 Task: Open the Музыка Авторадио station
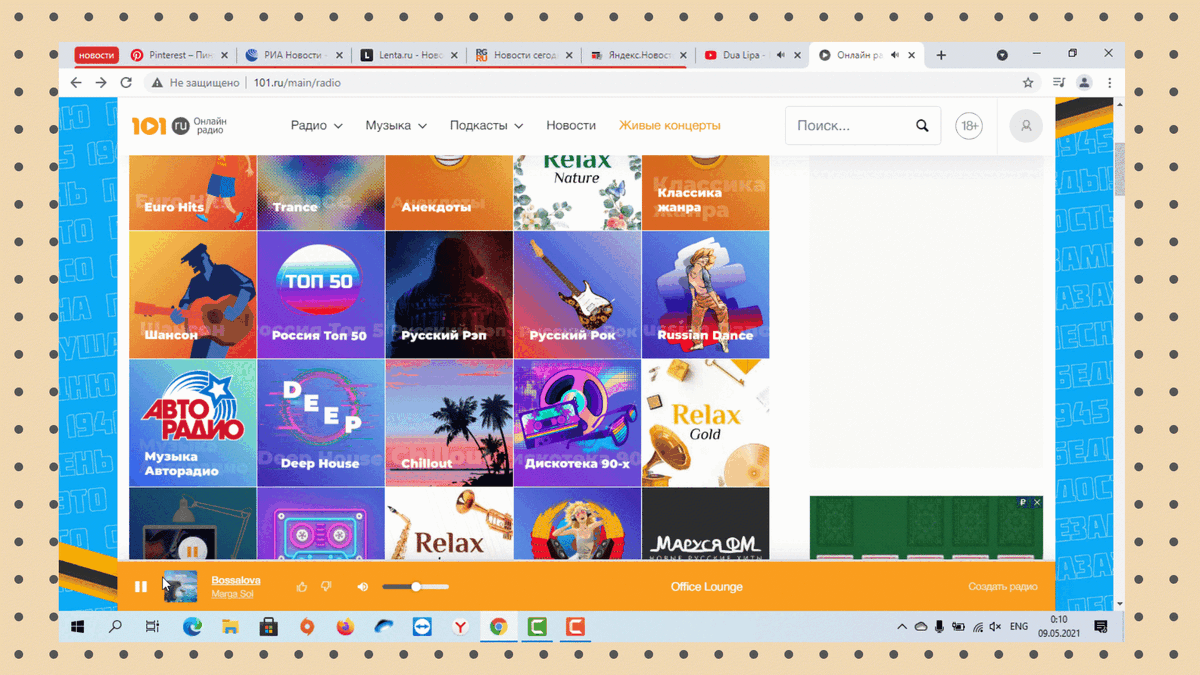(x=193, y=423)
